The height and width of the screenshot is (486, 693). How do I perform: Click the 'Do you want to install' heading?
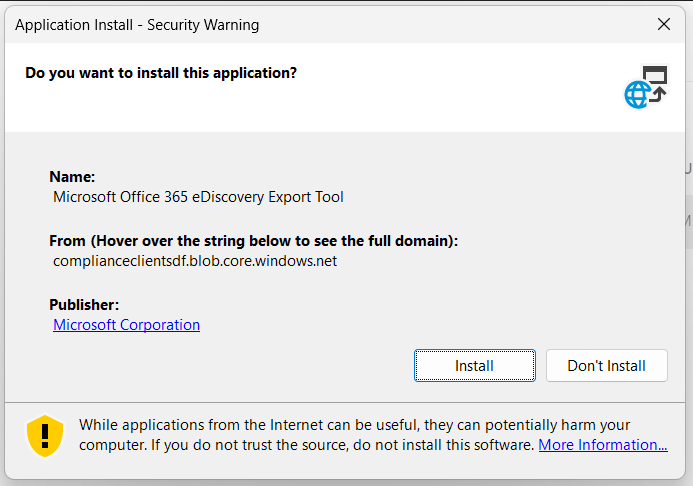click(x=161, y=73)
